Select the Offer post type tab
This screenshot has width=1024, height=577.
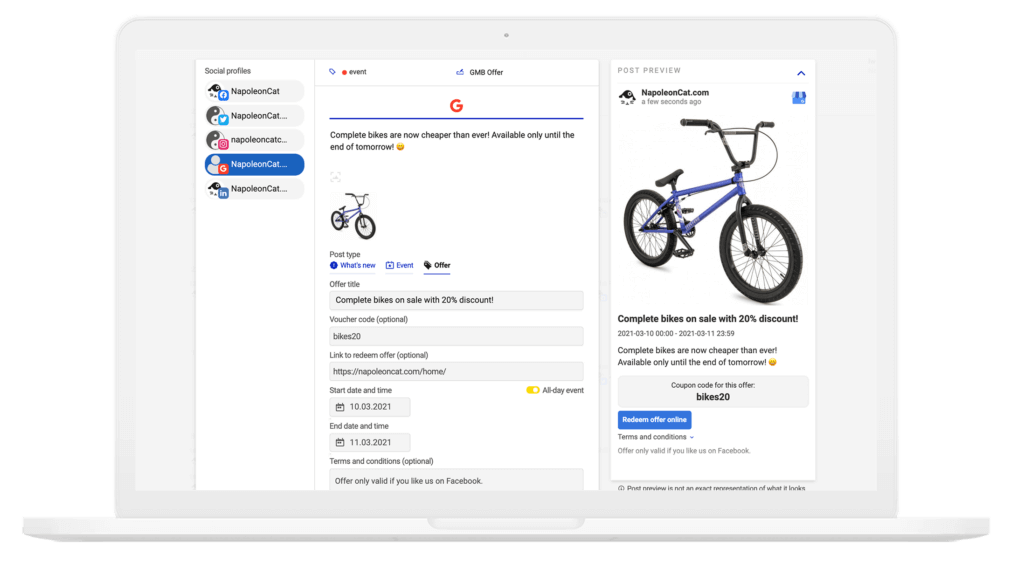tap(437, 266)
